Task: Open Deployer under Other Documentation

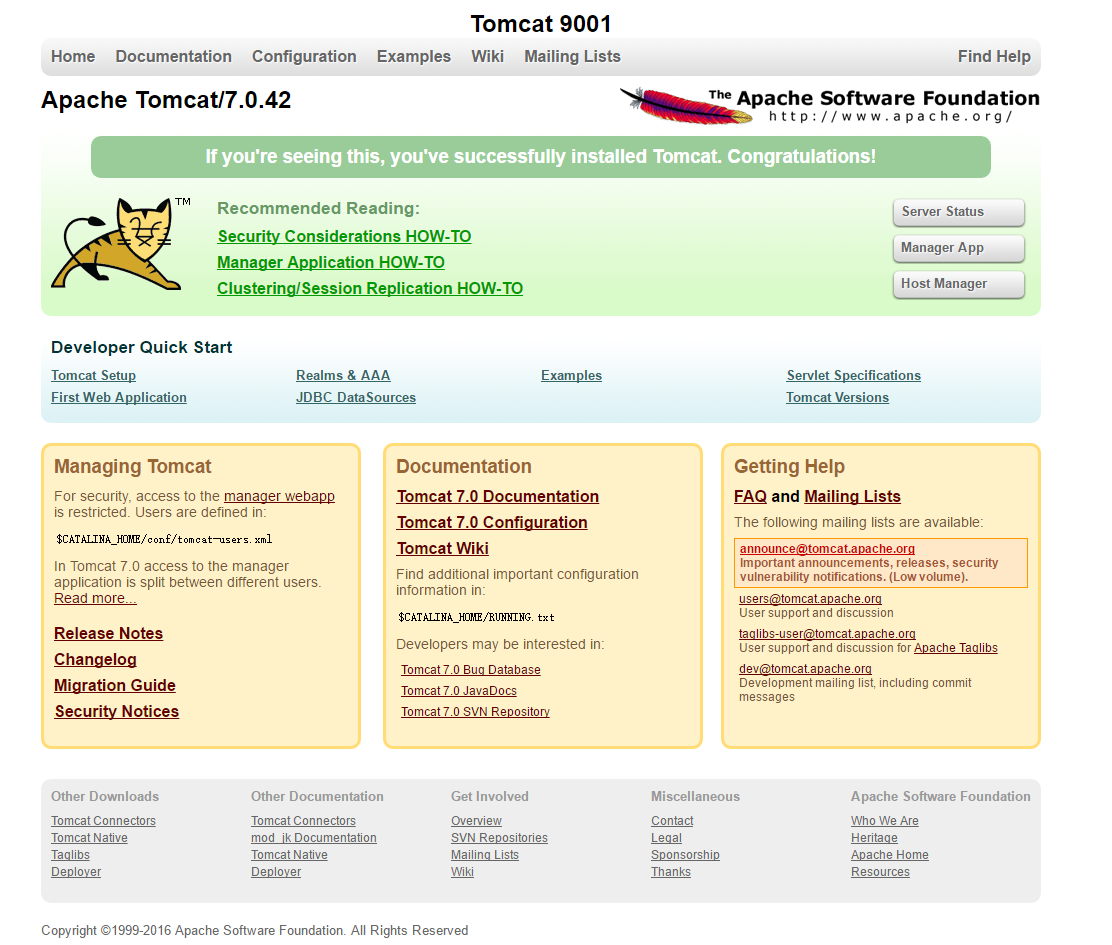Action: [276, 872]
